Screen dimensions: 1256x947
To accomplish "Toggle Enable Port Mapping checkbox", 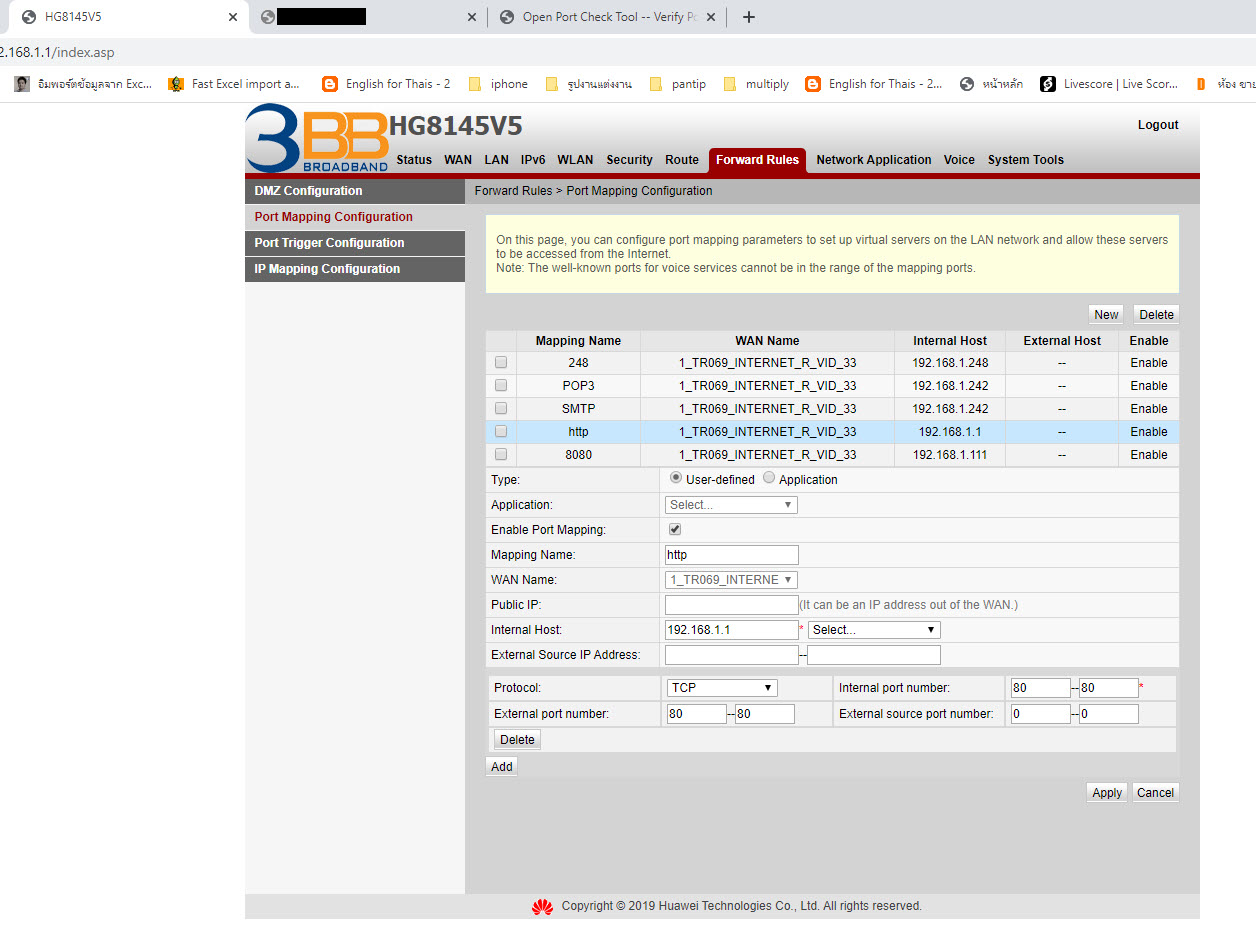I will coord(675,529).
